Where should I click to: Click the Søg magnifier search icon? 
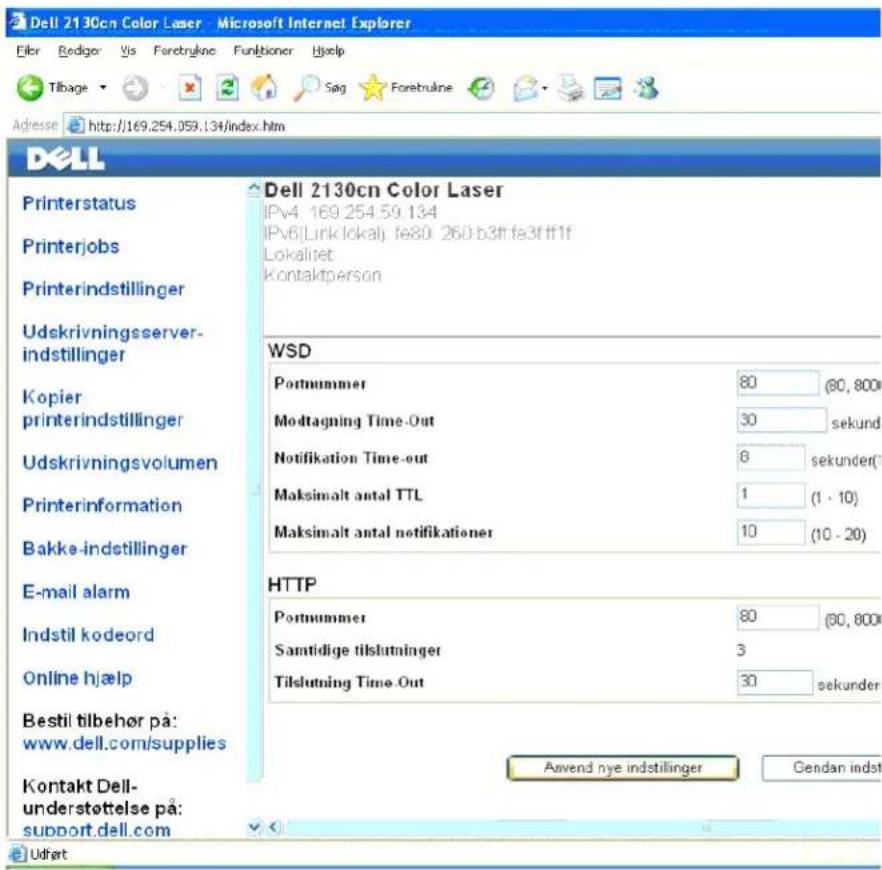coord(307,88)
